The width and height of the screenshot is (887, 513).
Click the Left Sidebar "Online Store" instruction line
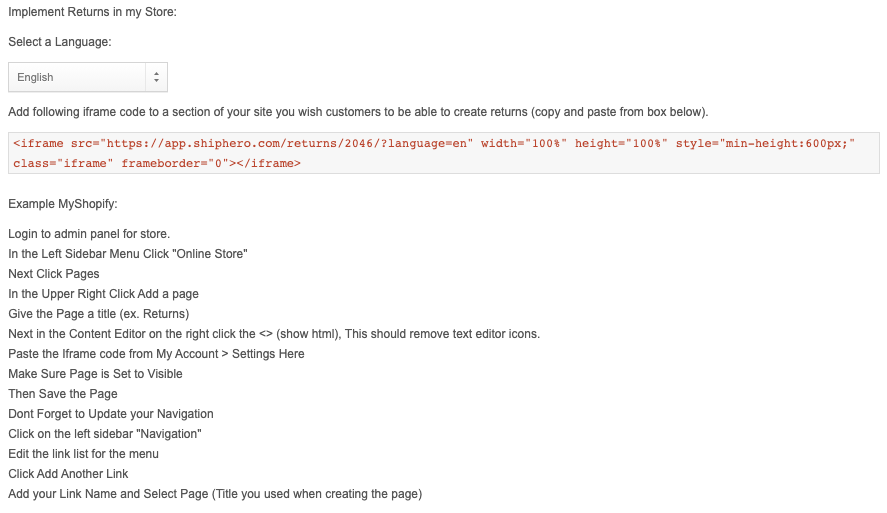tap(128, 254)
